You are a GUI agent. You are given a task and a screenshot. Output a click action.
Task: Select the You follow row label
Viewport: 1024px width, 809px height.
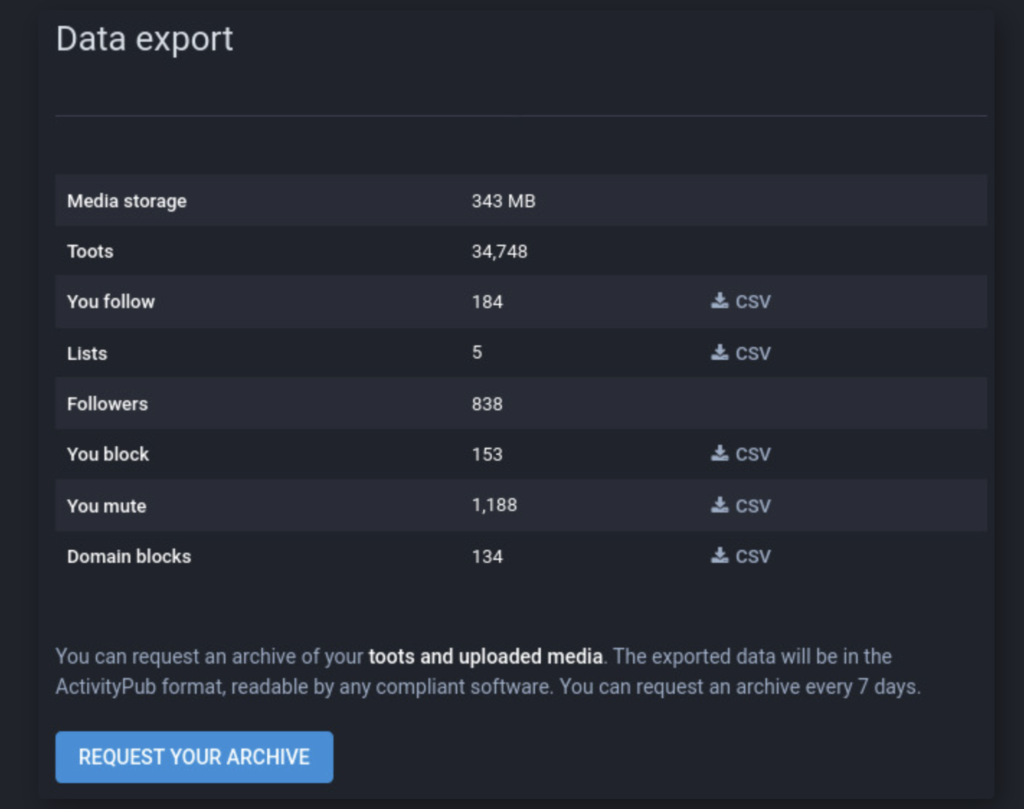pyautogui.click(x=110, y=301)
